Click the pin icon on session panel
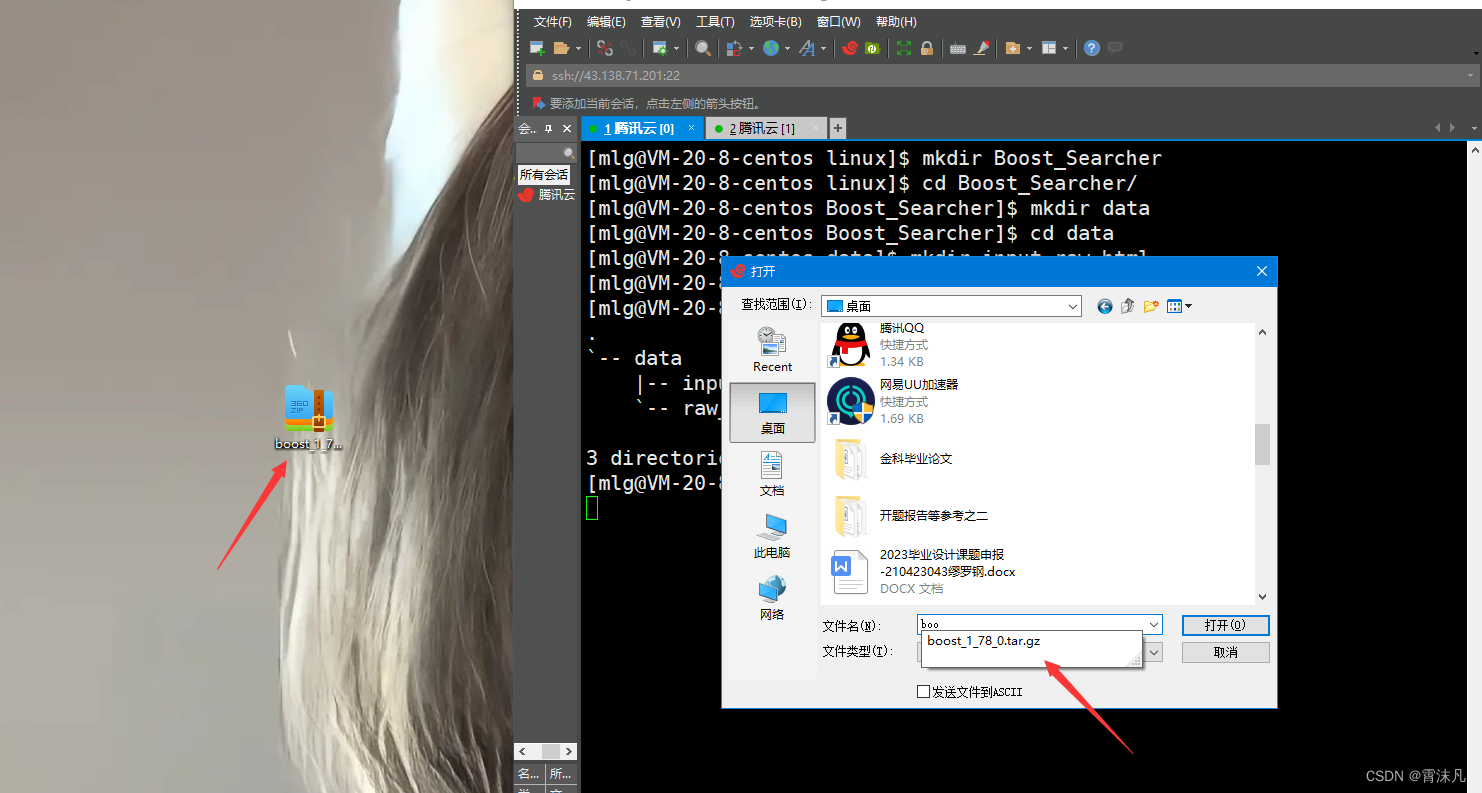The height and width of the screenshot is (793, 1482). pyautogui.click(x=548, y=129)
